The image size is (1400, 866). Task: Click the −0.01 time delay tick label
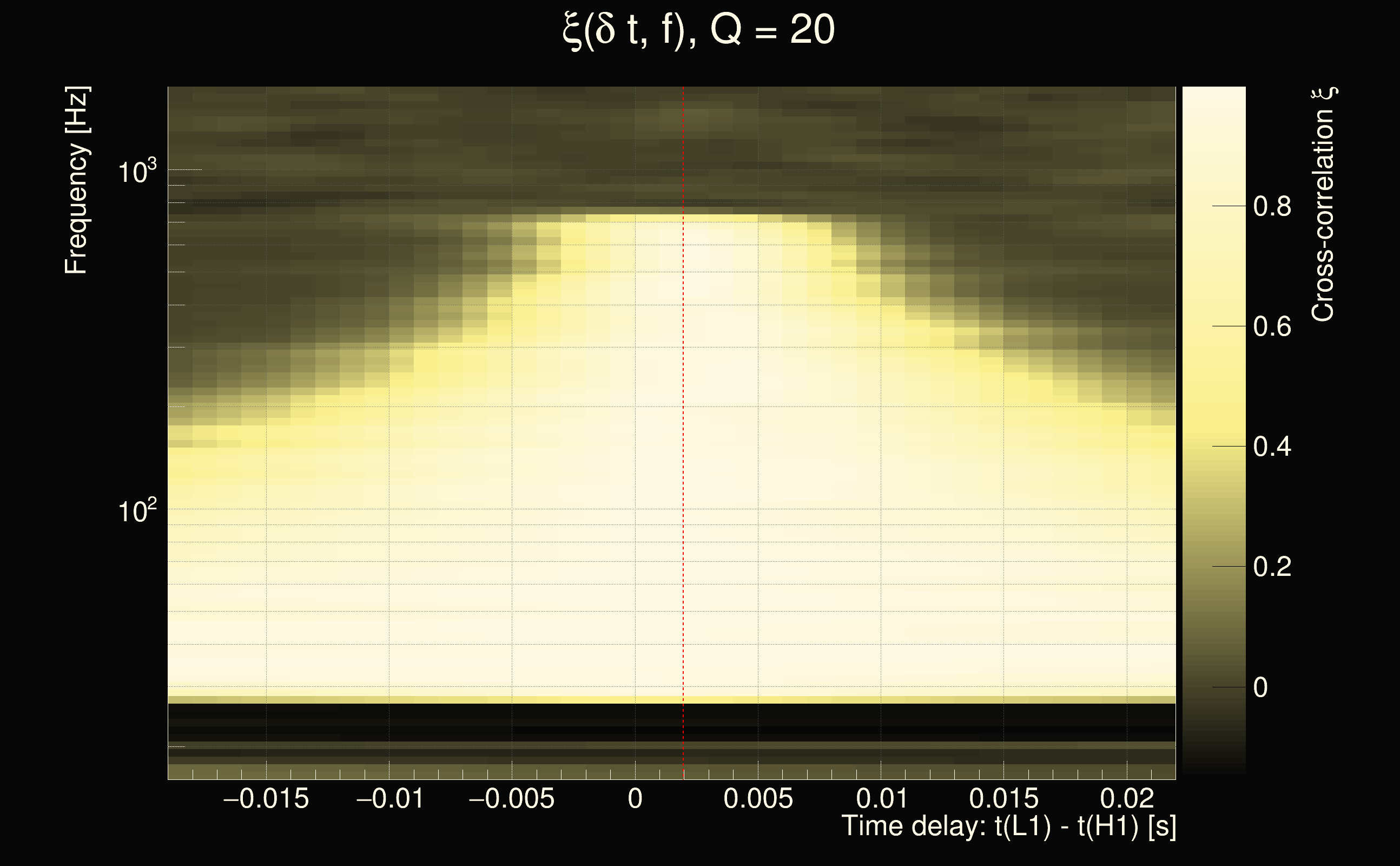[390, 799]
